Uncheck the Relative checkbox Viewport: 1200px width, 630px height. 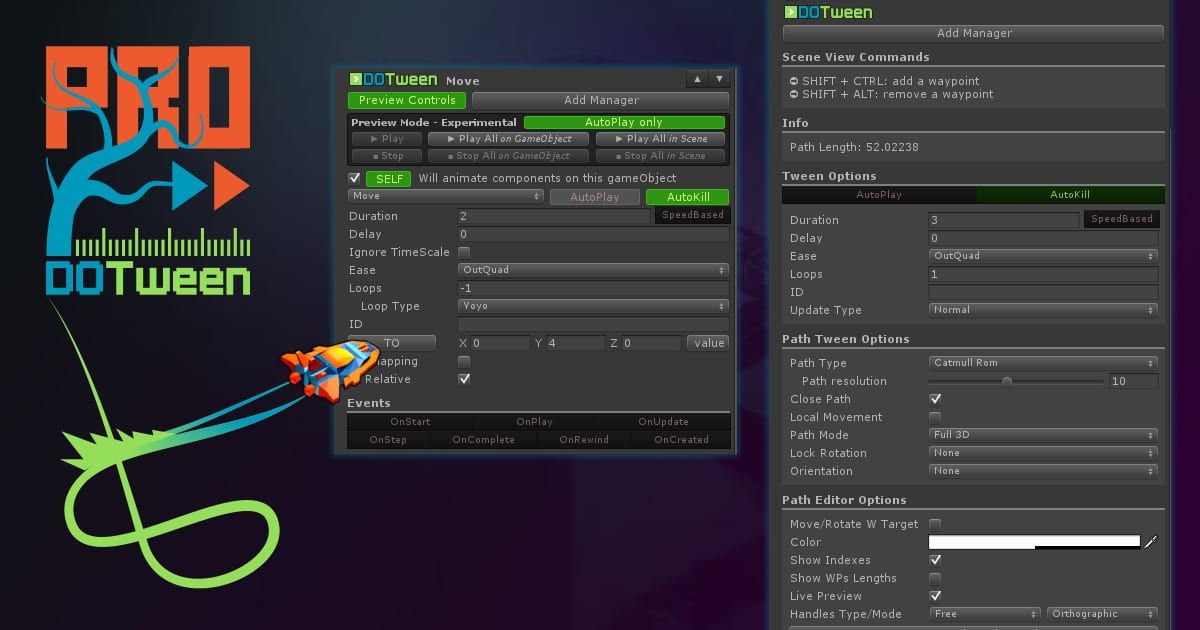pos(464,379)
